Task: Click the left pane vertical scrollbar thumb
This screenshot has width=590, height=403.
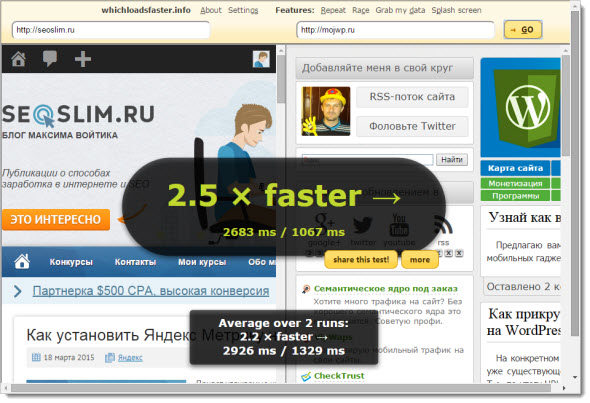Action: 281,79
